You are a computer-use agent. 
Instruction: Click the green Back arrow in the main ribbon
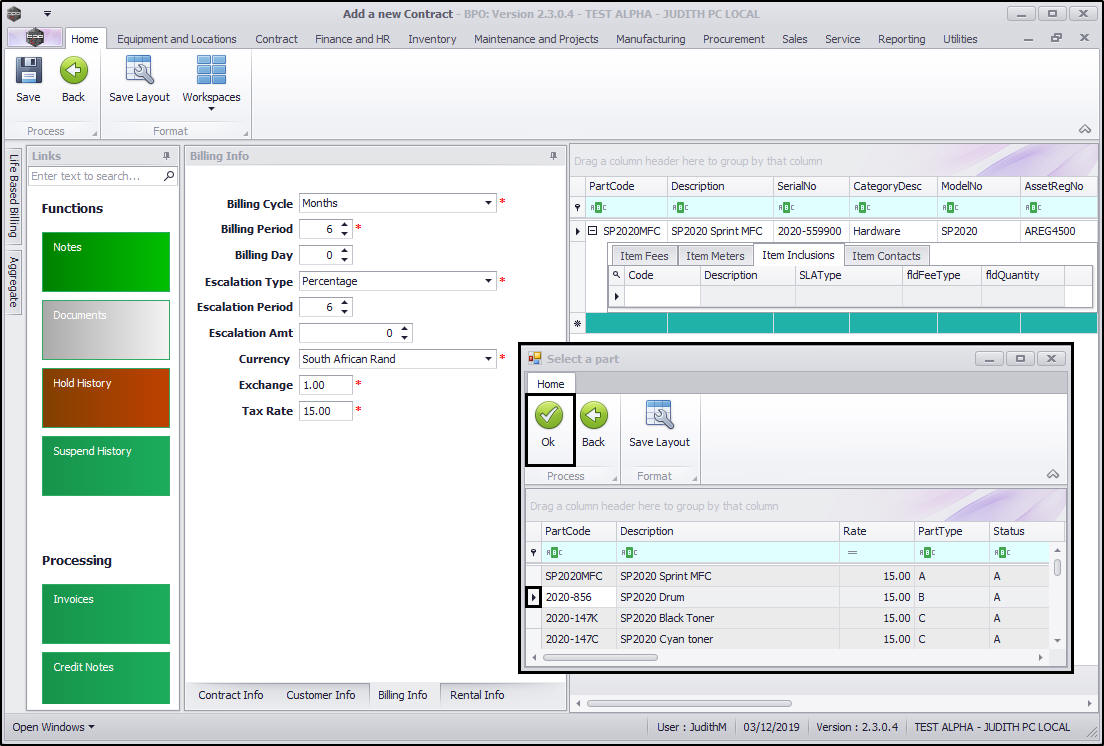73,72
